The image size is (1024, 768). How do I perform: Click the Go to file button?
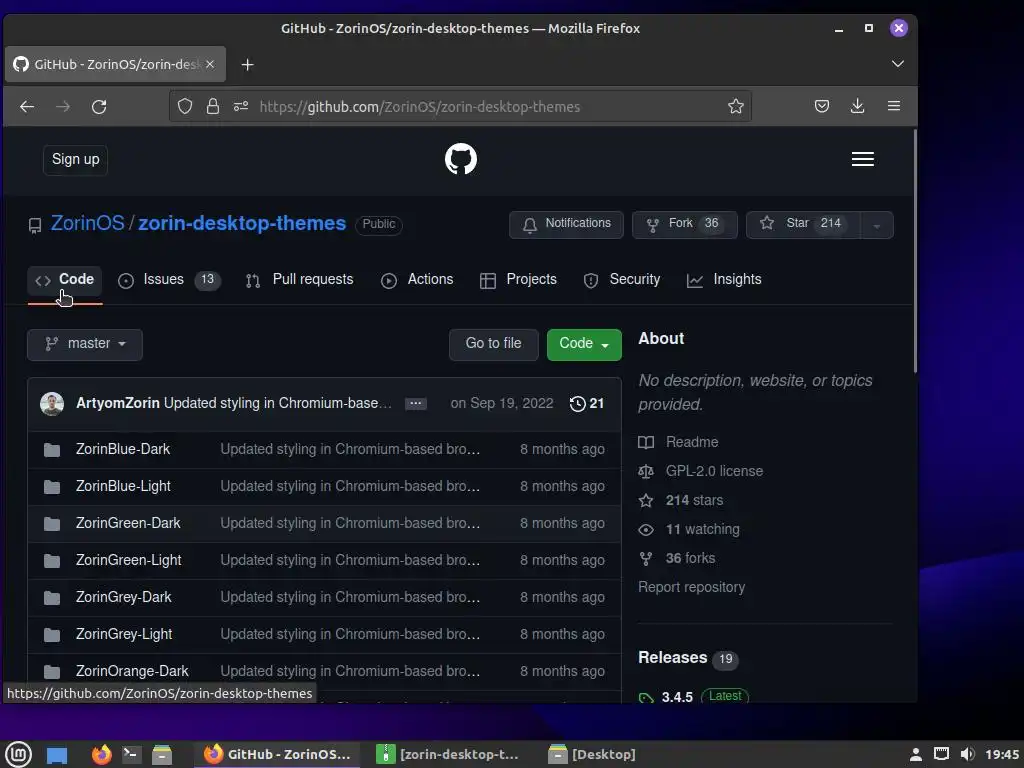[494, 344]
